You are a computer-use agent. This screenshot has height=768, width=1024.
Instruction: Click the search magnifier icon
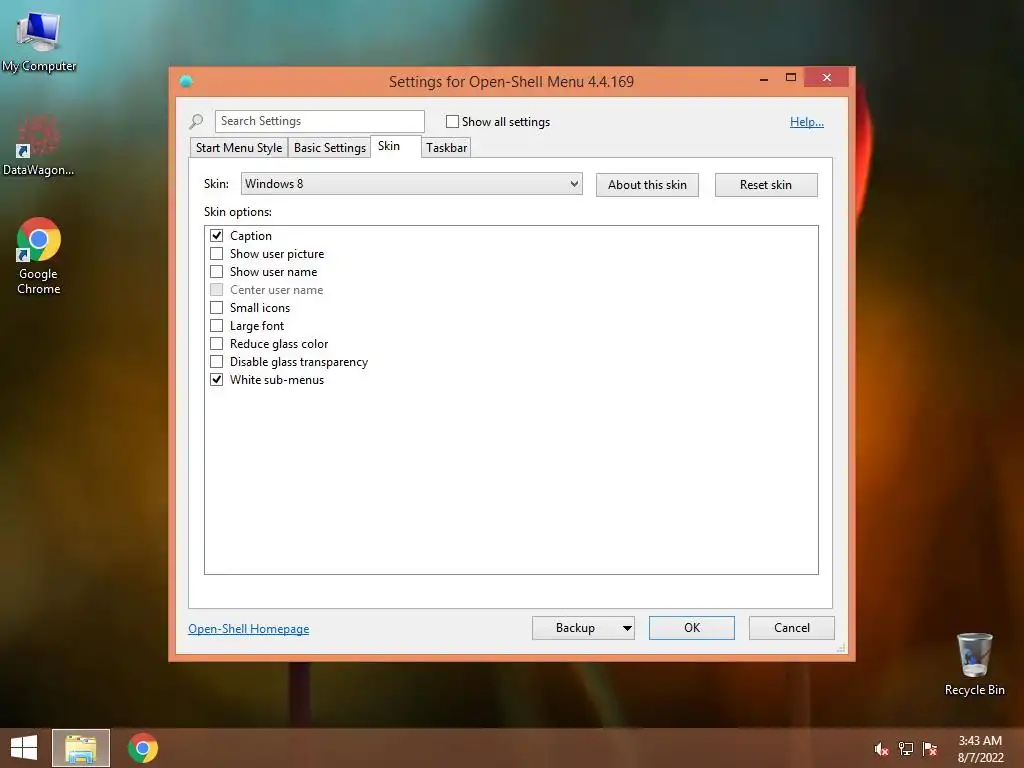pyautogui.click(x=196, y=121)
